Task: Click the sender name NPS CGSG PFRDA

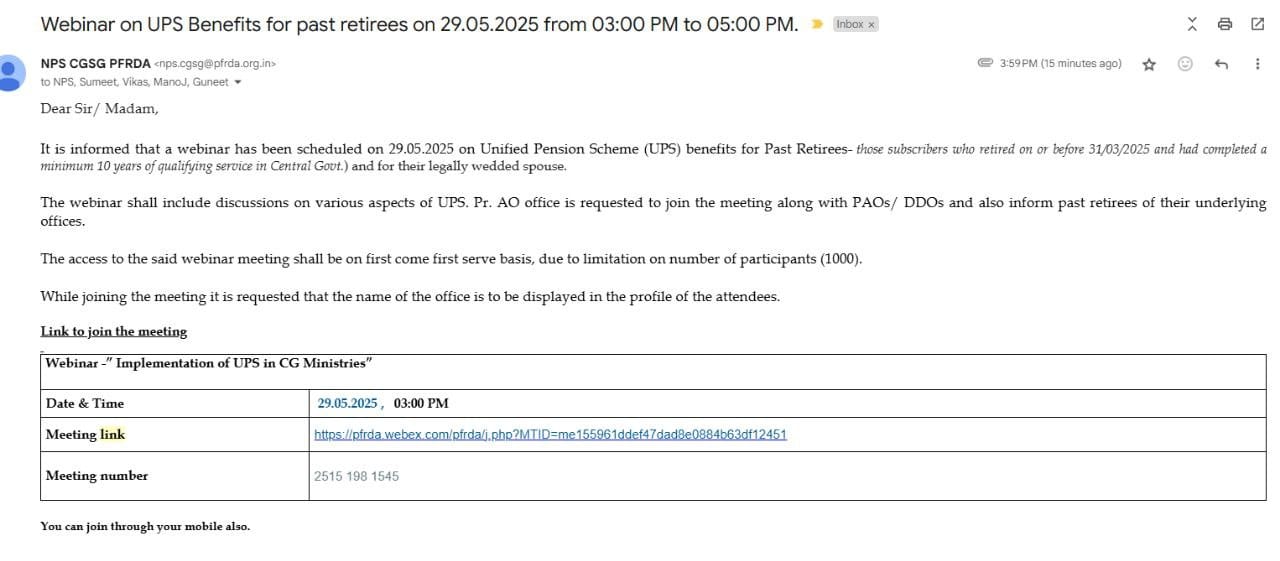Action: point(96,63)
